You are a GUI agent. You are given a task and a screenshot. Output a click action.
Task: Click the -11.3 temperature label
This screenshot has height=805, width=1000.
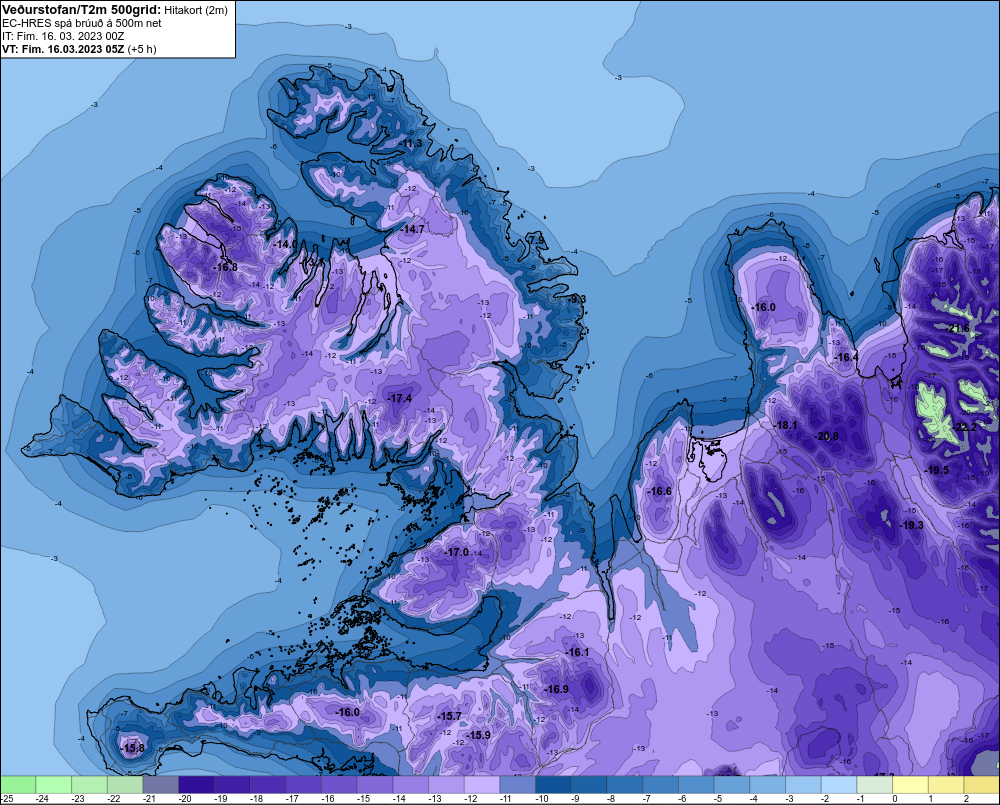pos(411,144)
